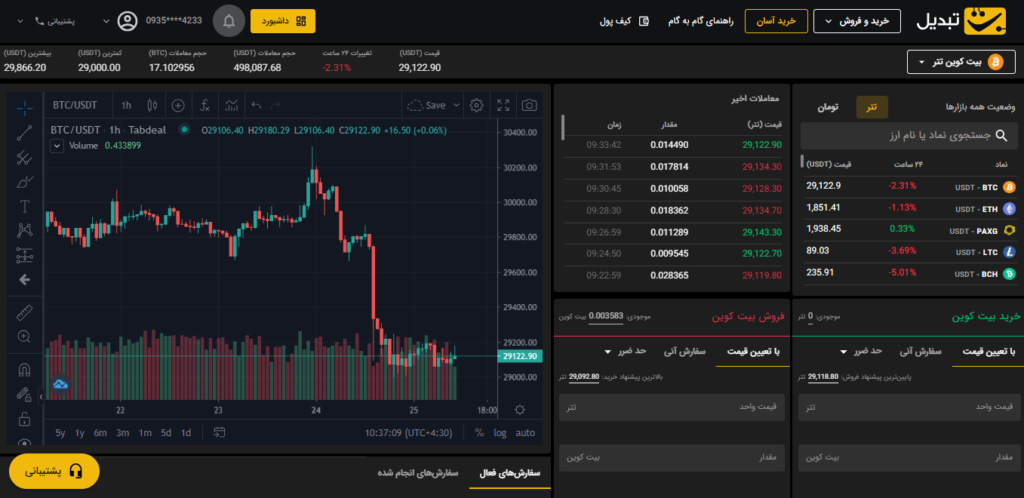Open the step-by-step guide link

click(x=701, y=21)
